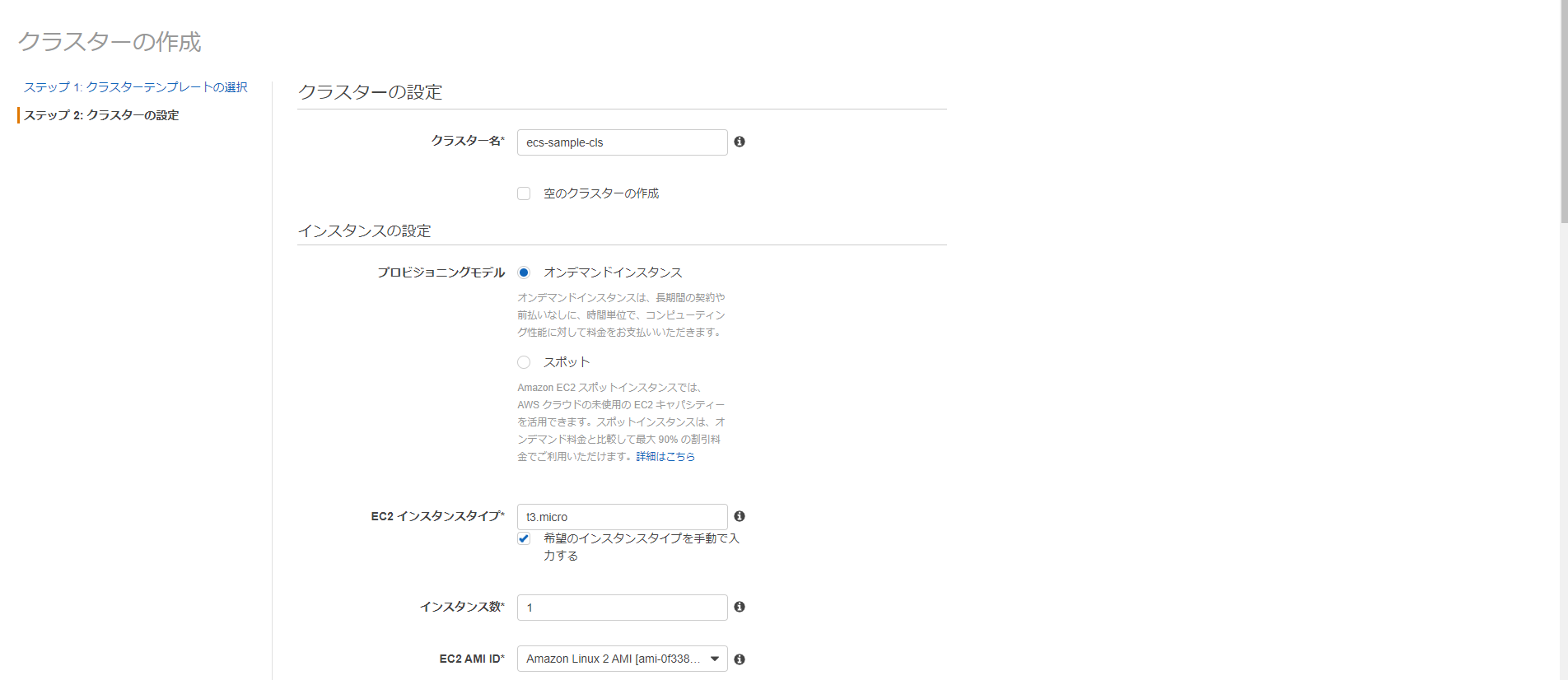Viewport: 1568px width, 680px height.
Task: Focus the クラスター名 input field
Action: tap(622, 142)
